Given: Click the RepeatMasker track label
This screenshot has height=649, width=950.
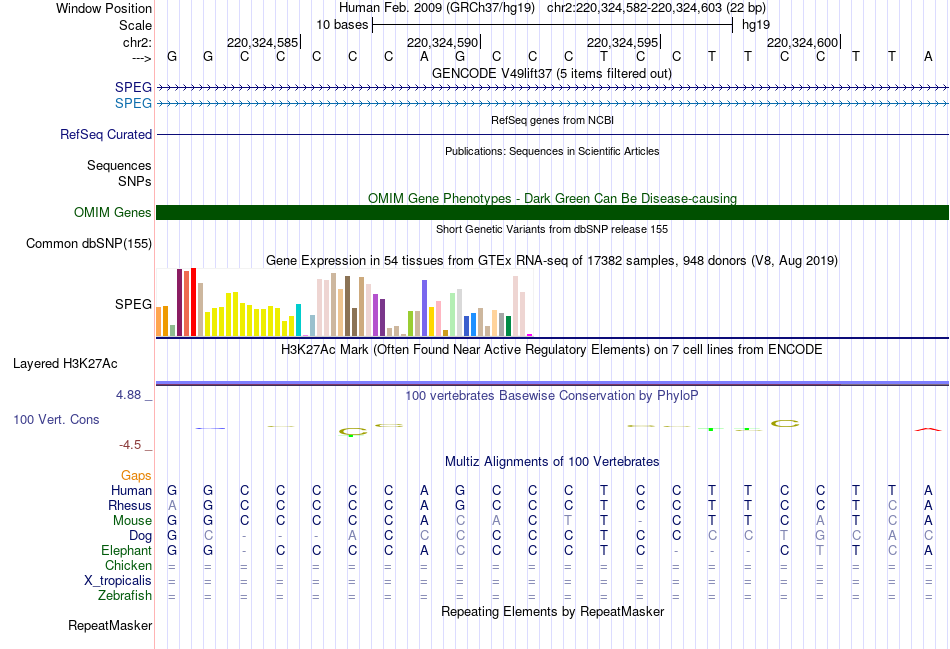Looking at the screenshot, I should pos(110,625).
